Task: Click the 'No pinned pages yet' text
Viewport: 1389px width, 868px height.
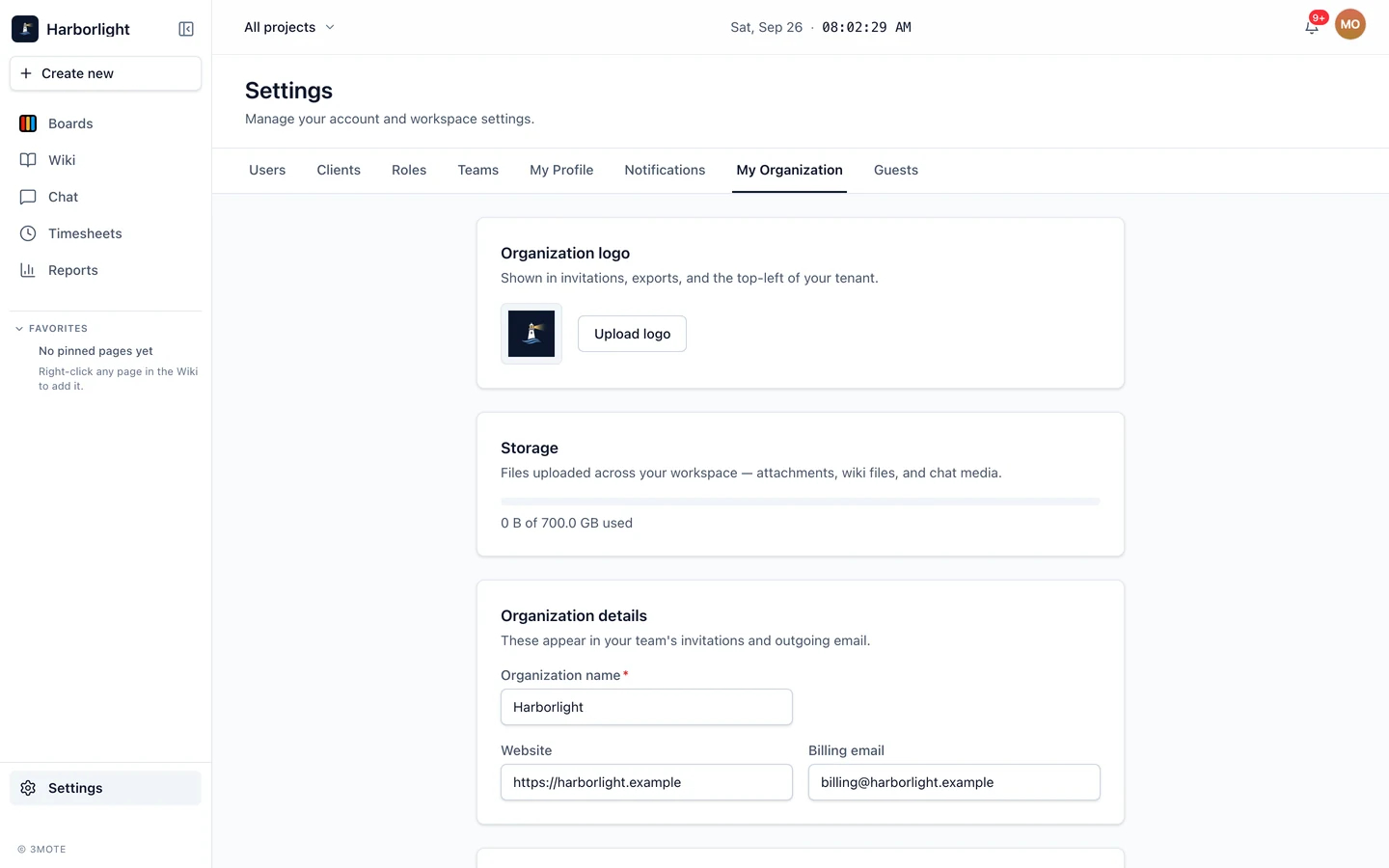Action: [95, 351]
